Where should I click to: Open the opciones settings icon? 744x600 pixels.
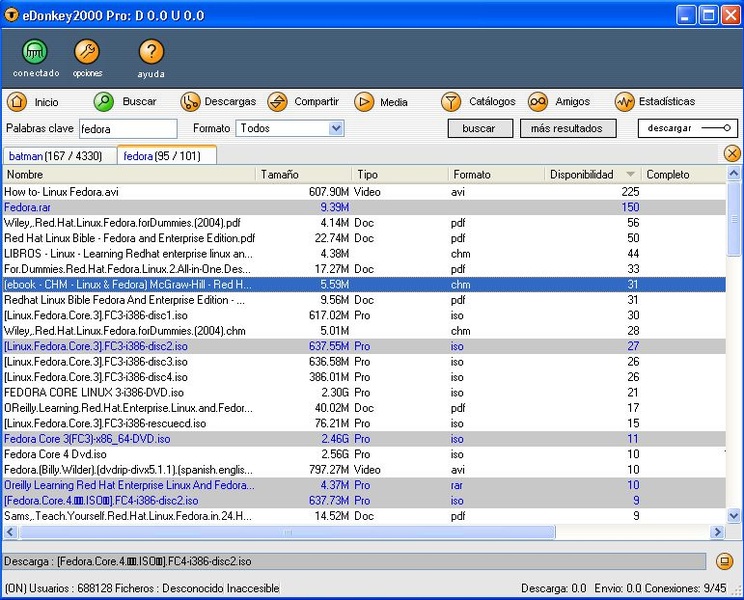point(87,53)
